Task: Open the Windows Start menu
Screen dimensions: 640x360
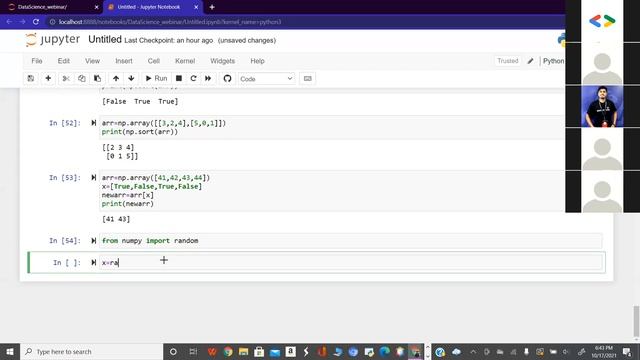Action: click(10, 351)
